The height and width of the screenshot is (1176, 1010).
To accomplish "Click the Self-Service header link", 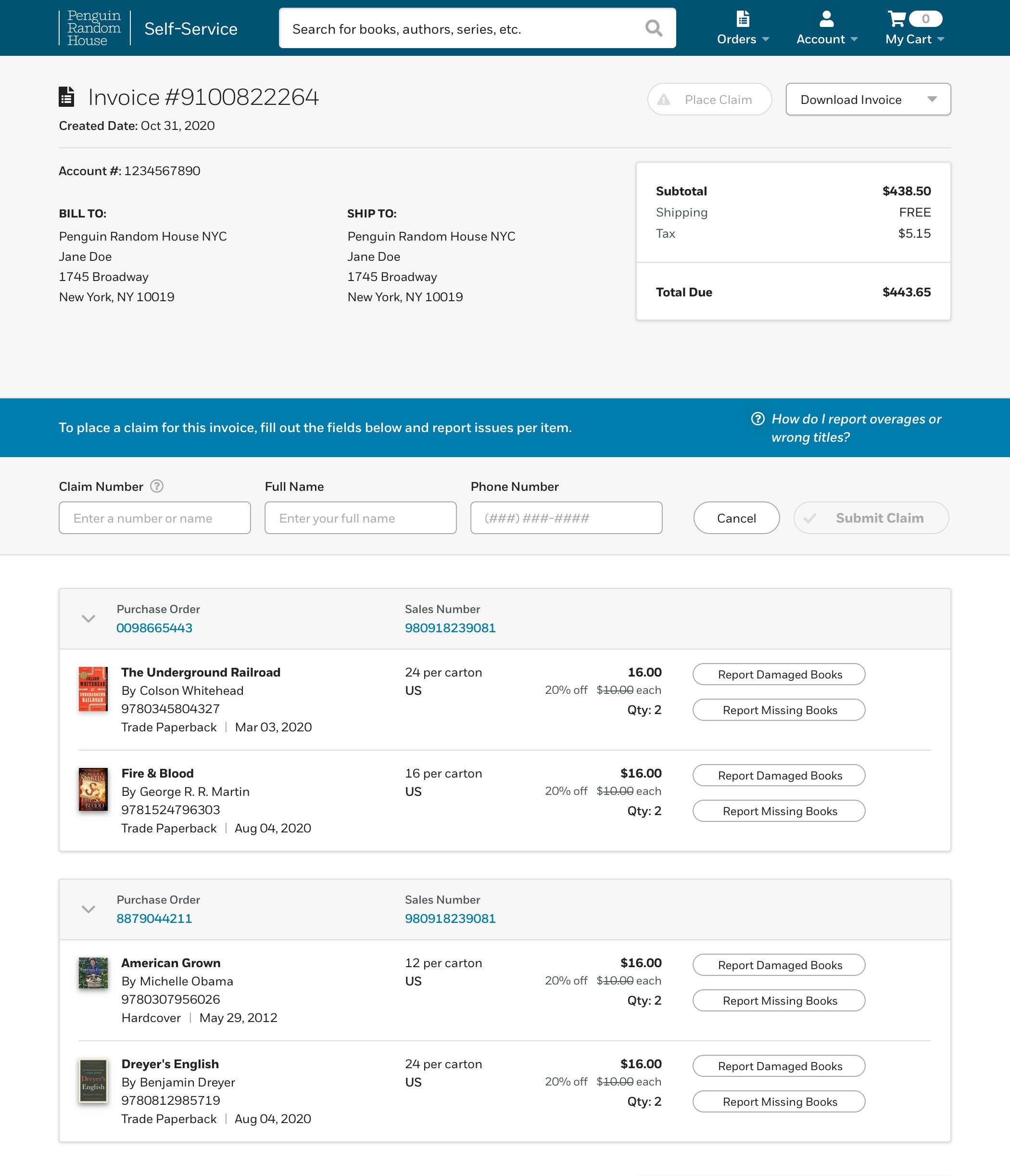I will tap(190, 29).
